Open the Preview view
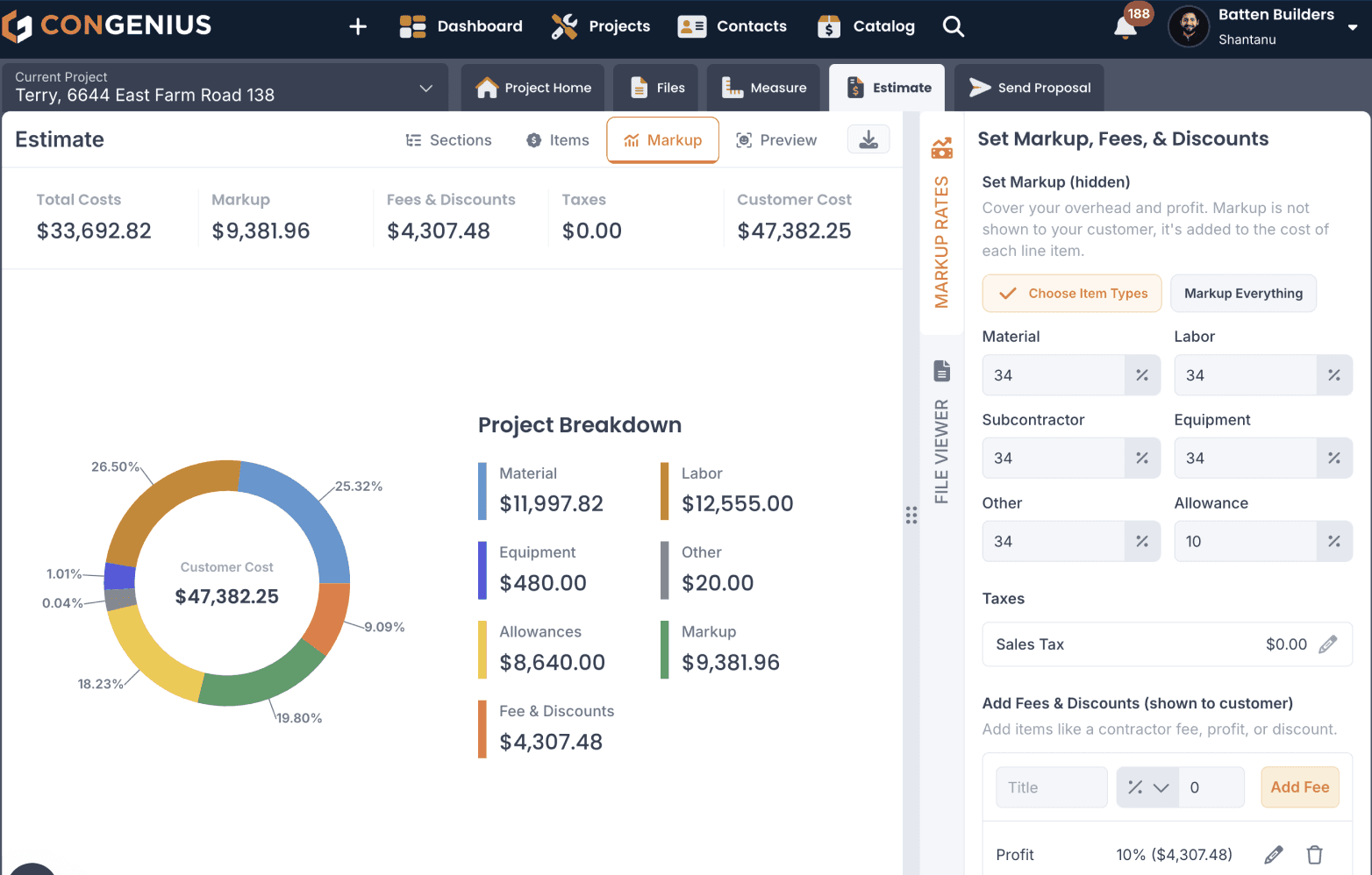Screen dimensions: 1372x875 776,140
